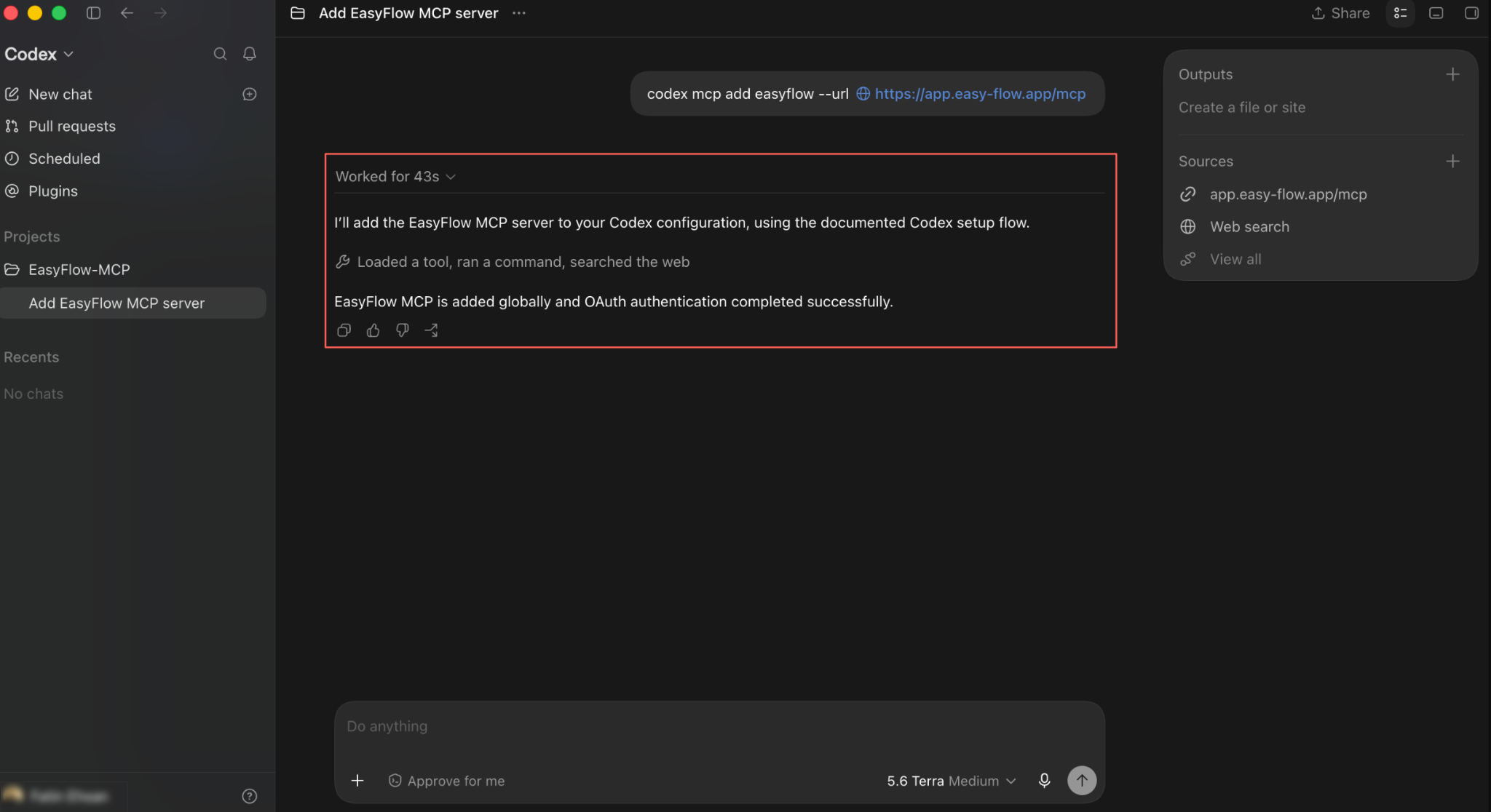This screenshot has height=812, width=1491.
Task: Click the plus-circle icon beside New chat
Action: coord(250,94)
